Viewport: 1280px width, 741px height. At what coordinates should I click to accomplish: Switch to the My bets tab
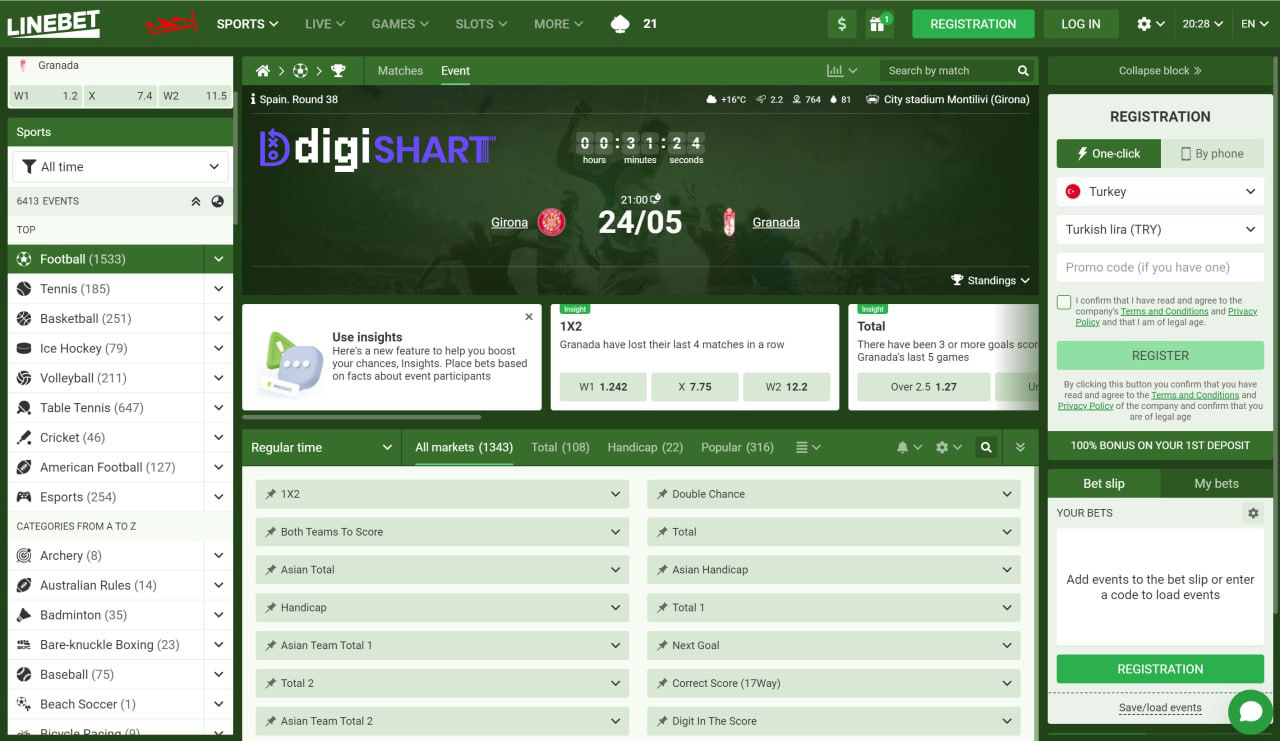(x=1217, y=484)
